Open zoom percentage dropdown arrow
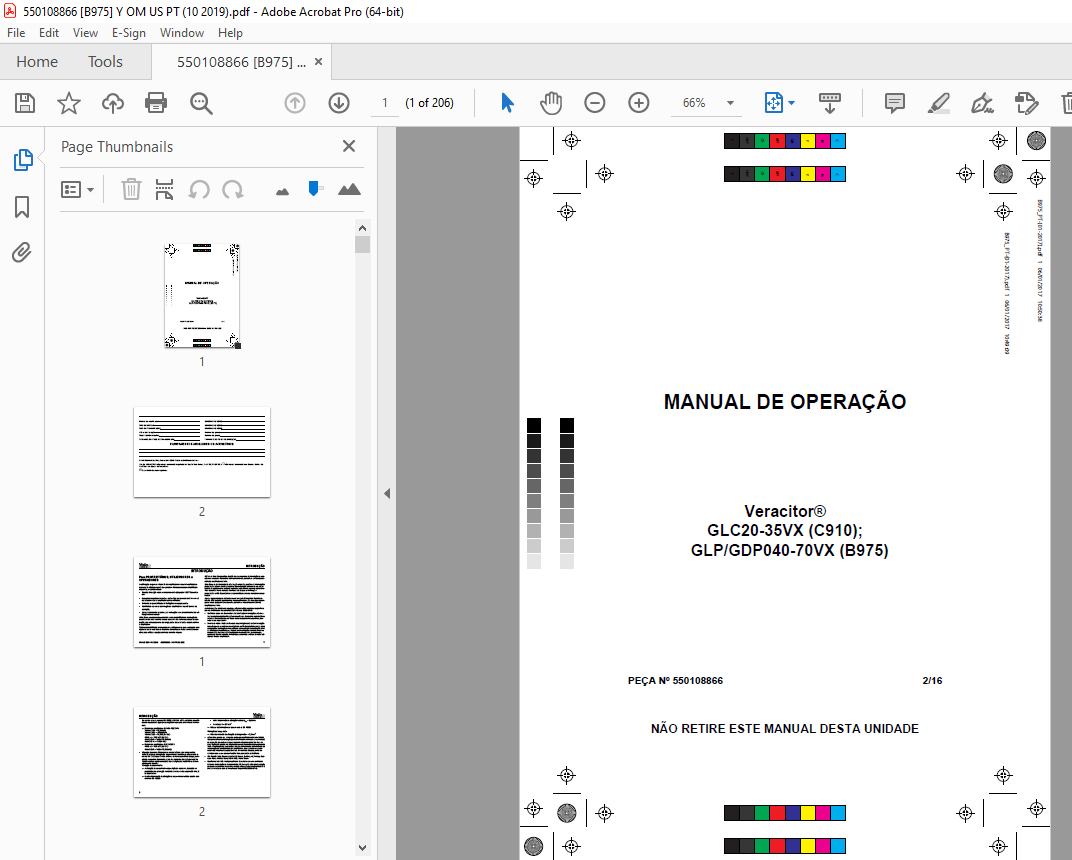The height and width of the screenshot is (860, 1072). pos(730,103)
